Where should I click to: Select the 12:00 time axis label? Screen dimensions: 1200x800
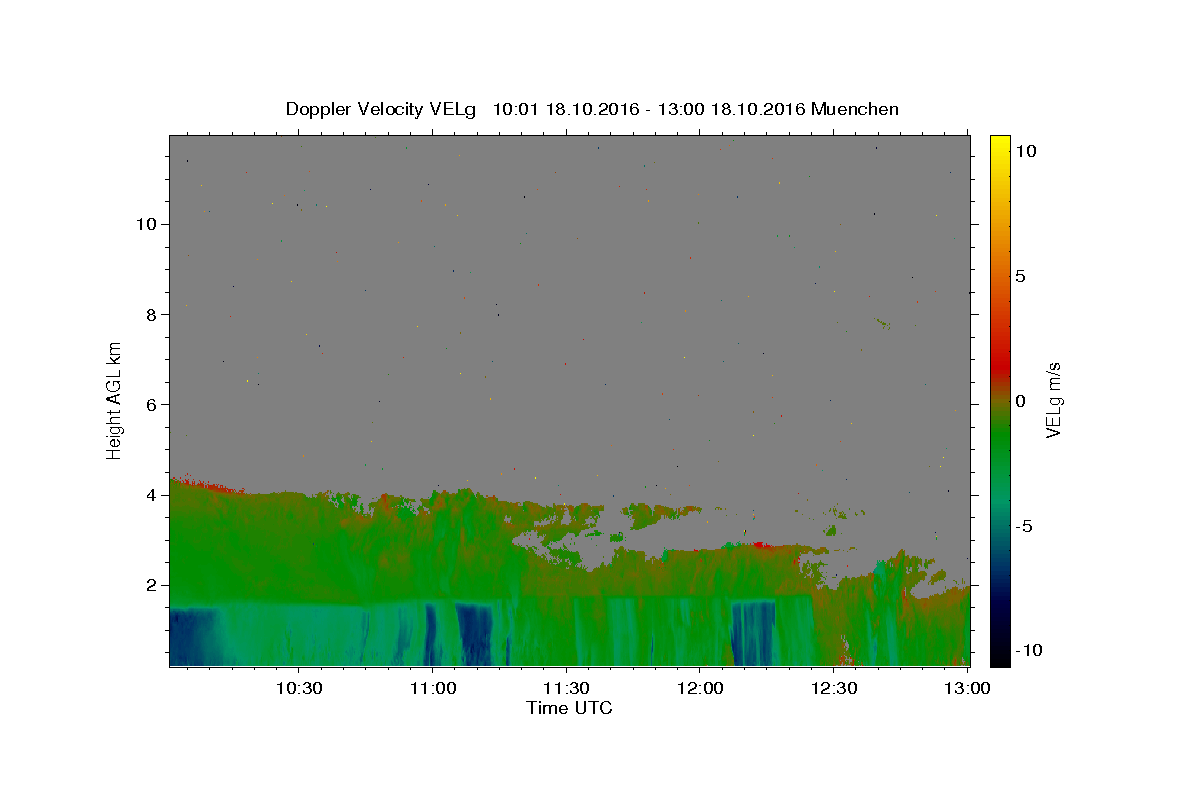(701, 688)
